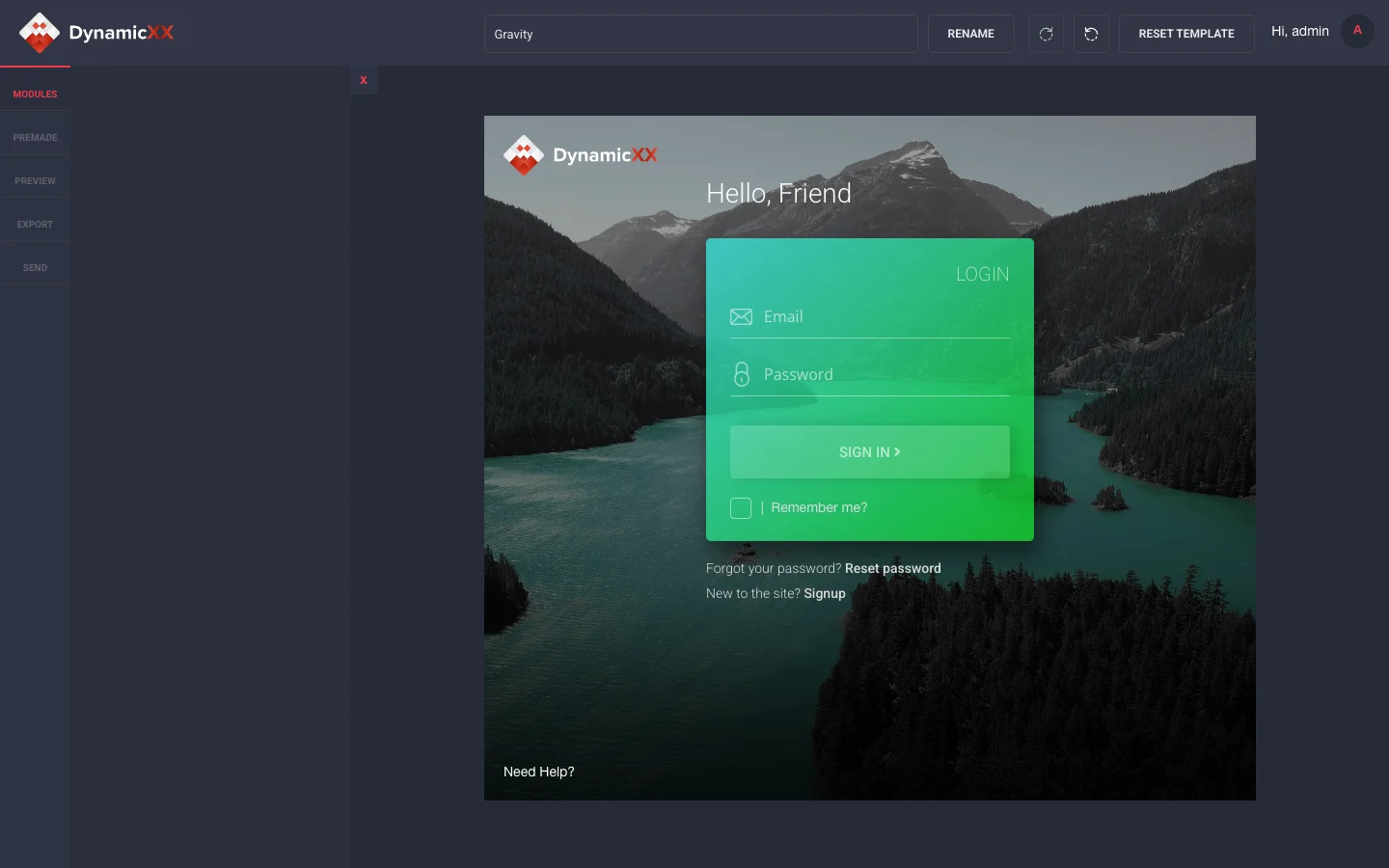Viewport: 1389px width, 868px height.
Task: Click the padlock icon beside Password
Action: pyautogui.click(x=741, y=374)
